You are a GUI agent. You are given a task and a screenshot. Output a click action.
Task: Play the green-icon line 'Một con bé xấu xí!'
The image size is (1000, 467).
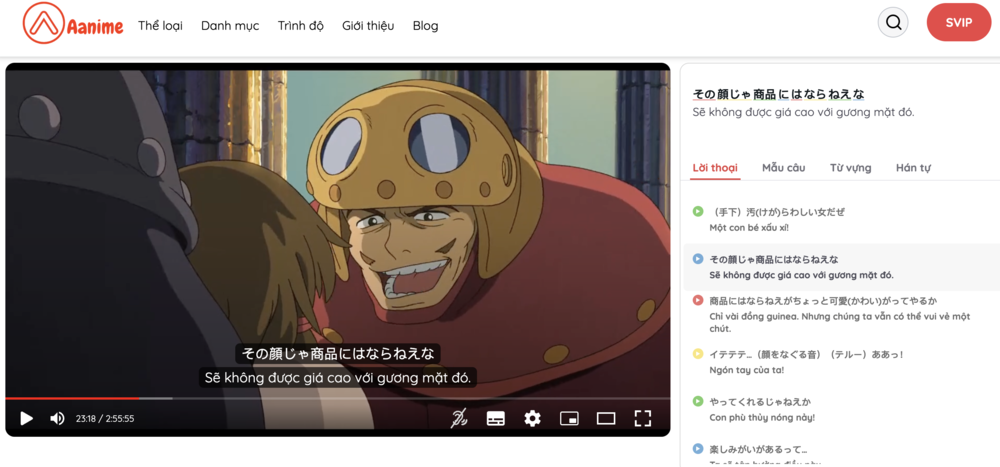(x=698, y=212)
